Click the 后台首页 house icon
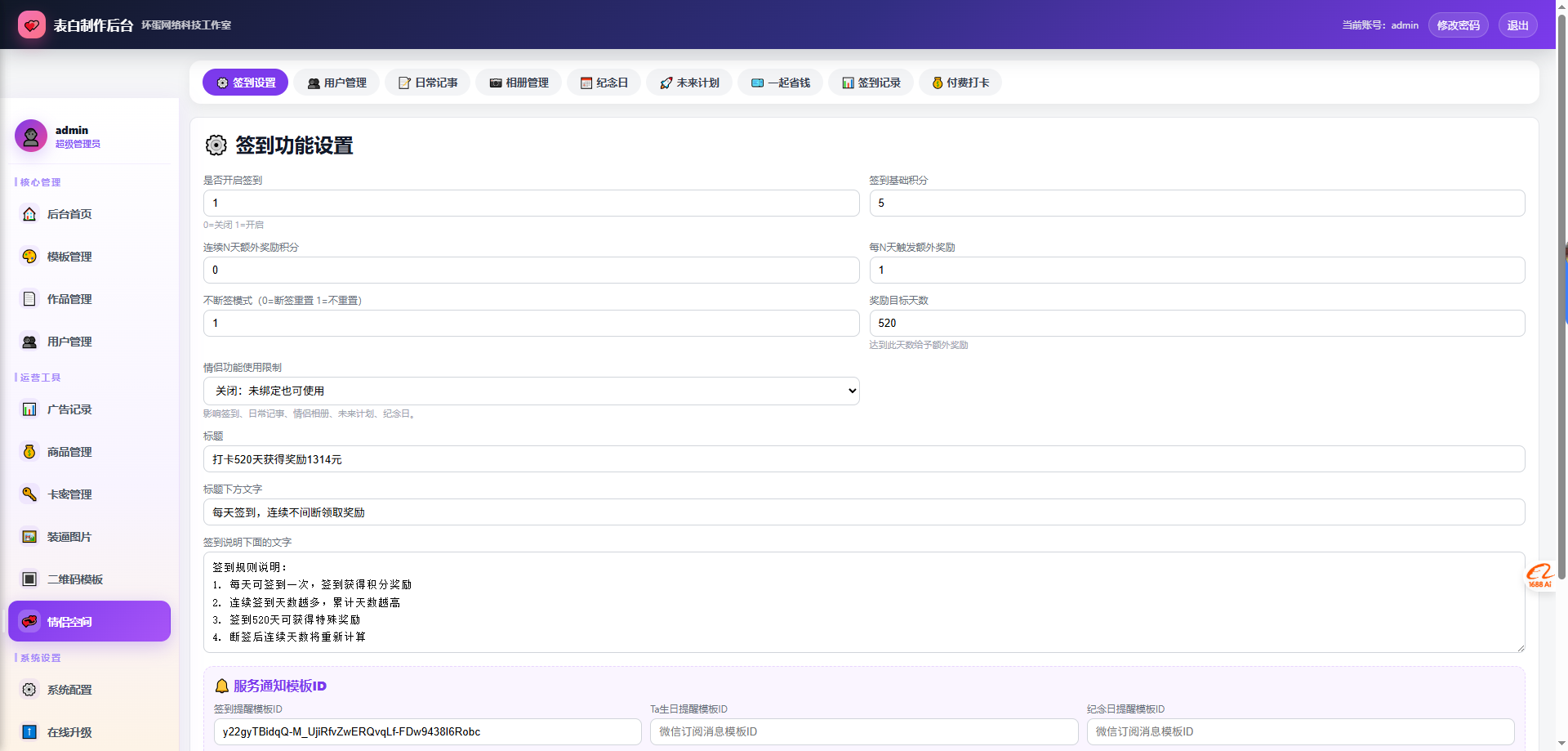 [29, 214]
